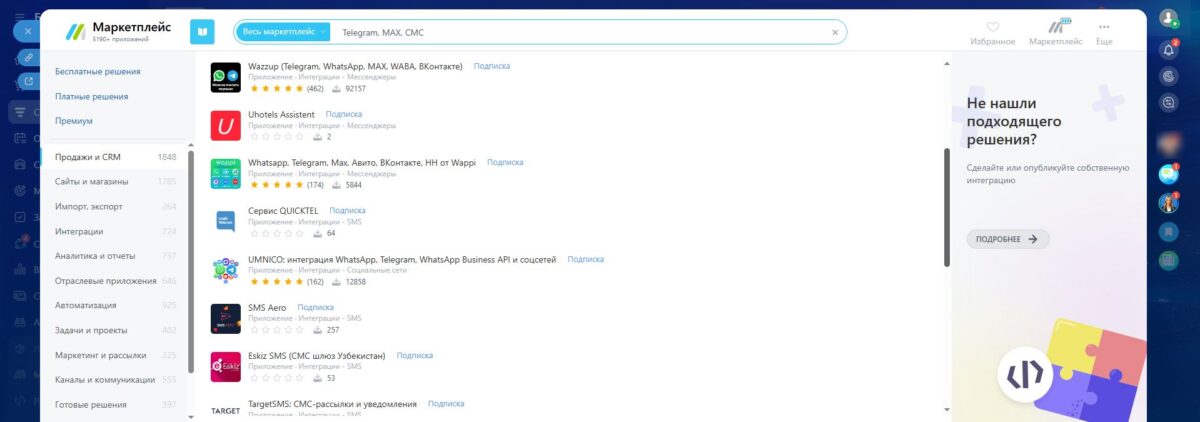Select Отраслевые приложения category

pyautogui.click(x=114, y=281)
